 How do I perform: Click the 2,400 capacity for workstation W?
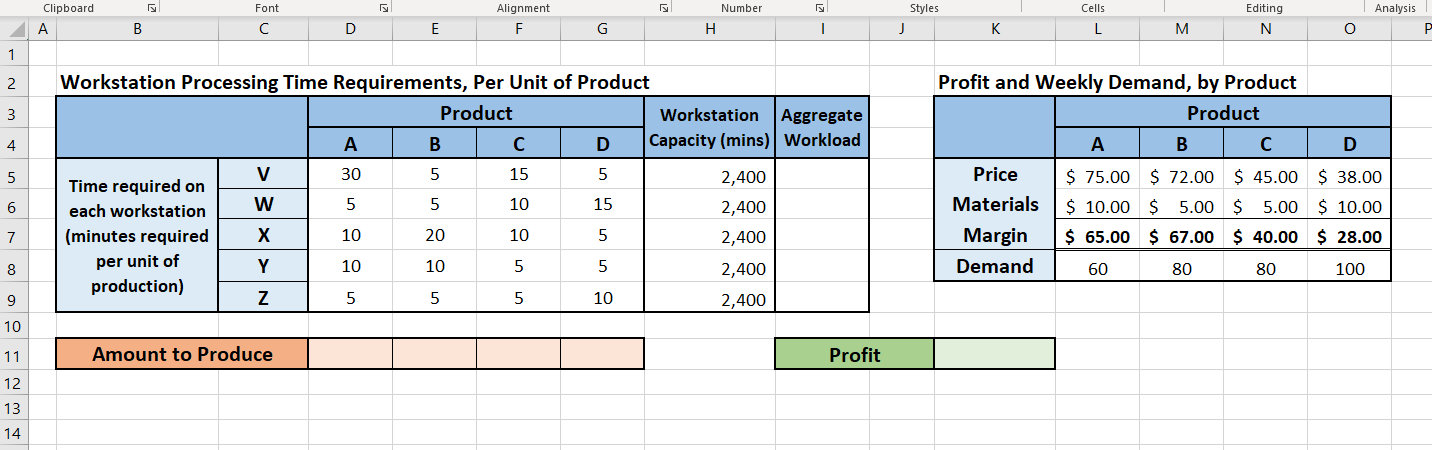(710, 206)
